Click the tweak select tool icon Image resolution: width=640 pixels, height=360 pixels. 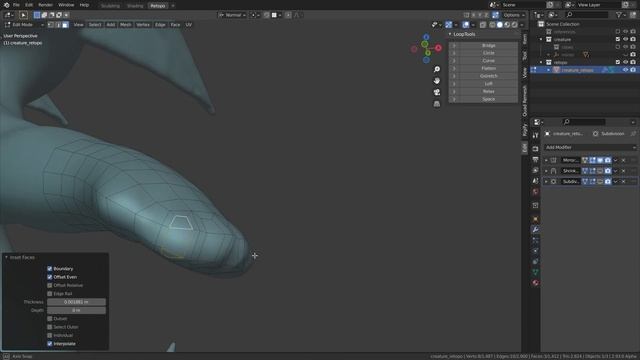point(23,15)
